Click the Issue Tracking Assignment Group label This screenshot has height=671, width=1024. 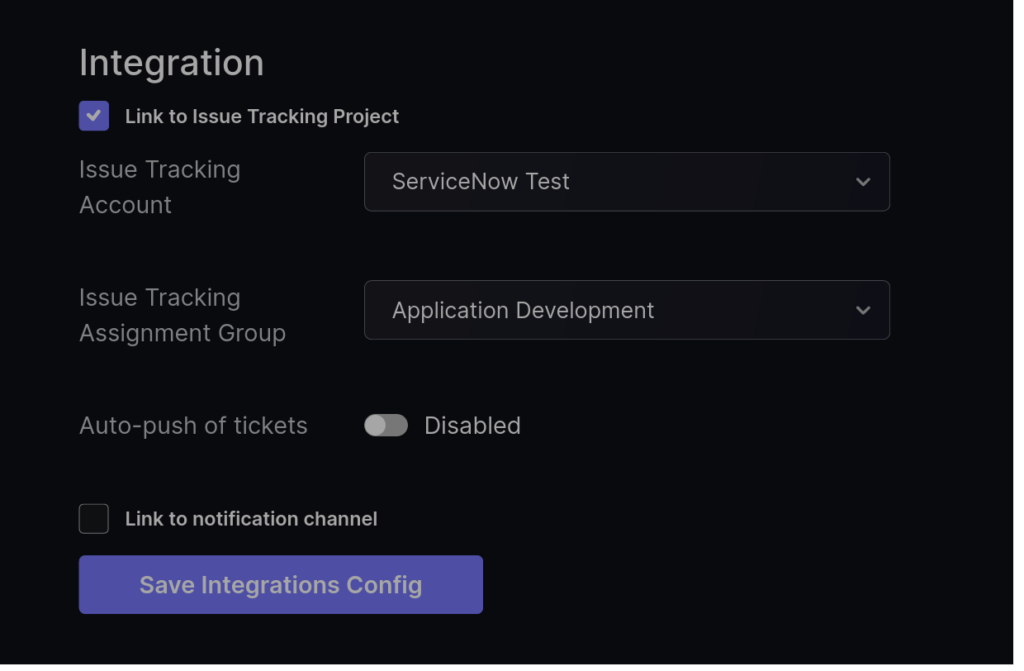coord(184,318)
